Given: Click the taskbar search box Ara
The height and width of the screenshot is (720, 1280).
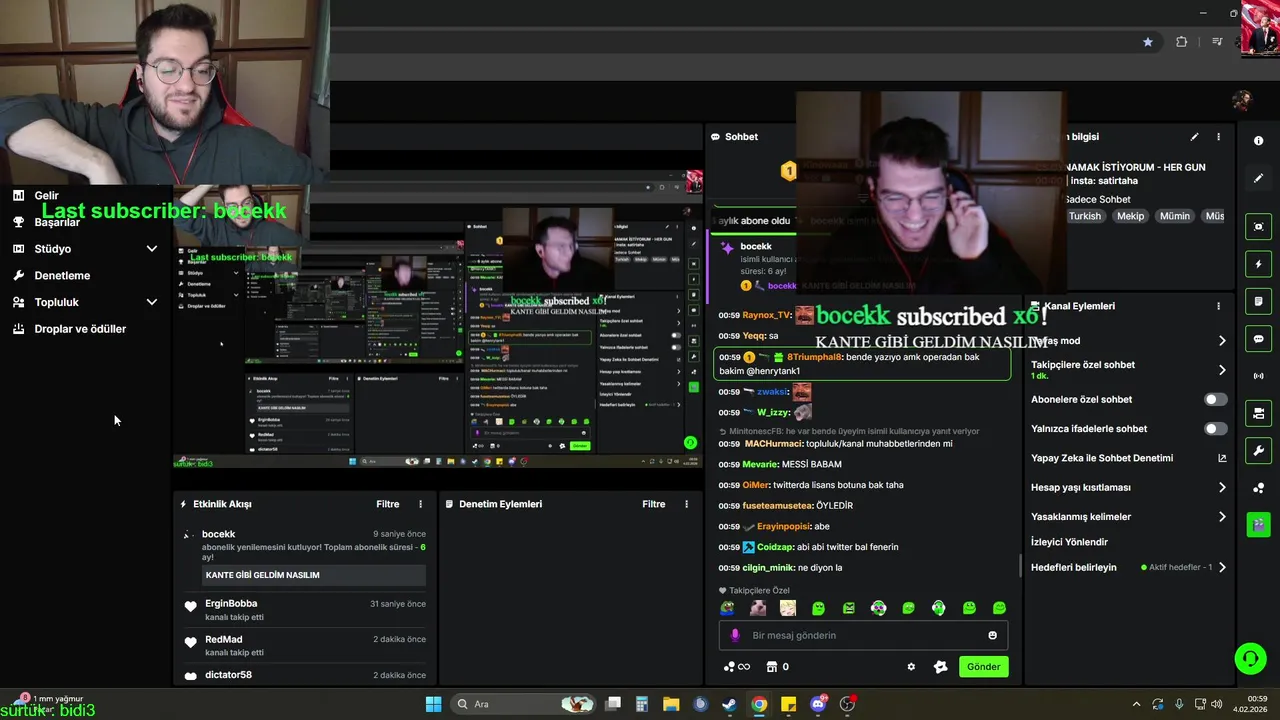Looking at the screenshot, I should 523,704.
